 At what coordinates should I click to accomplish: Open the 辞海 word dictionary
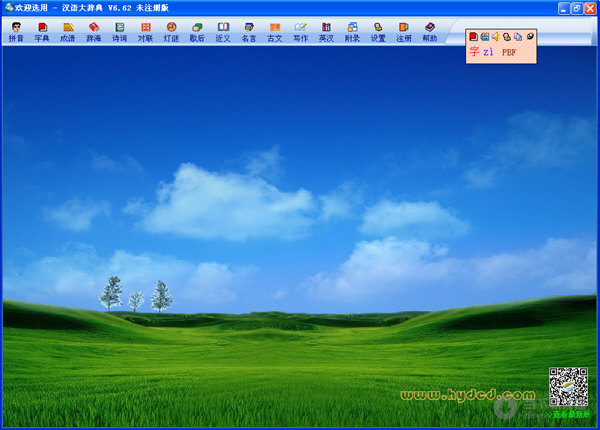click(94, 32)
